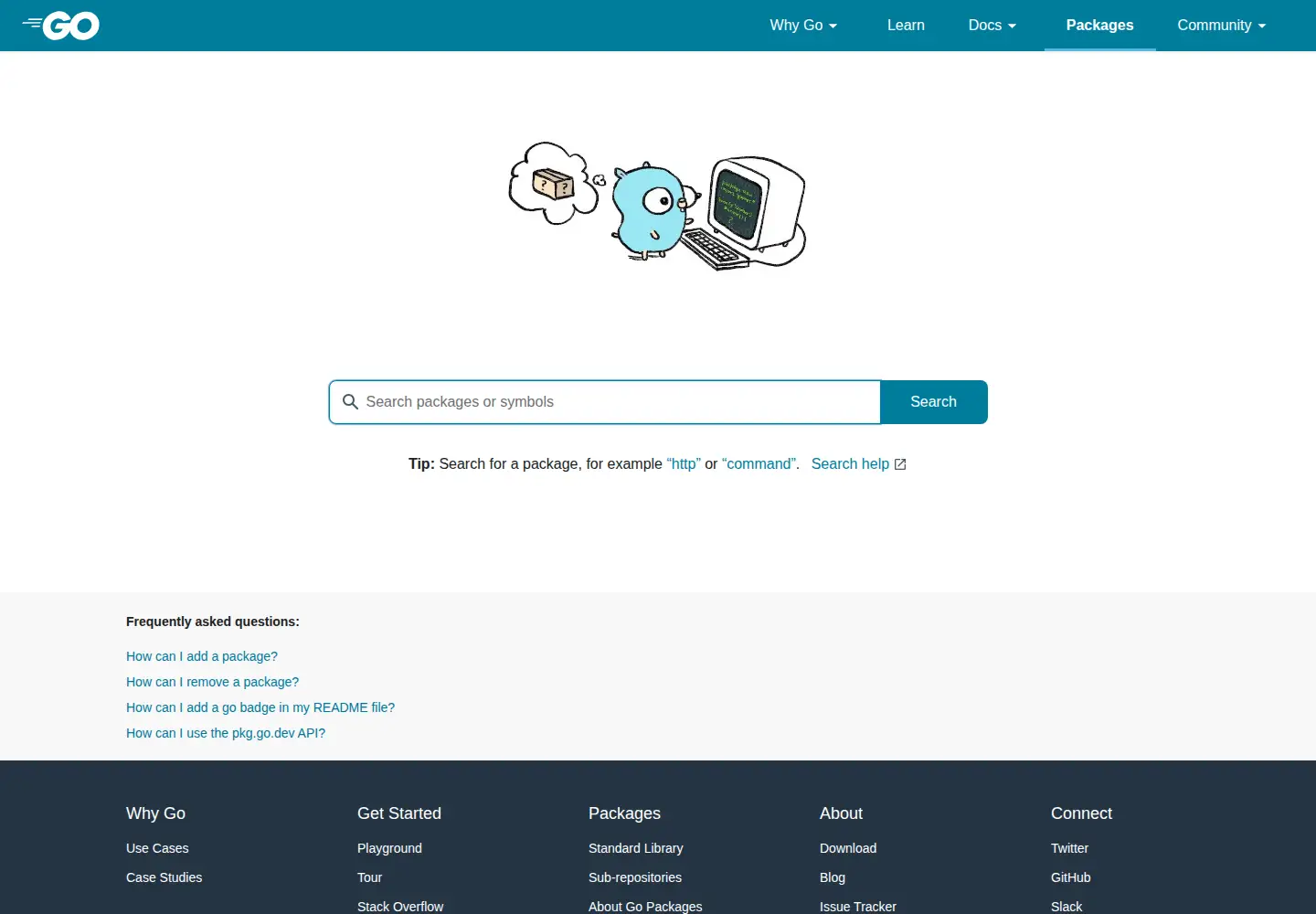
Task: Open FAQ: How can I remove a package?
Action: point(212,682)
